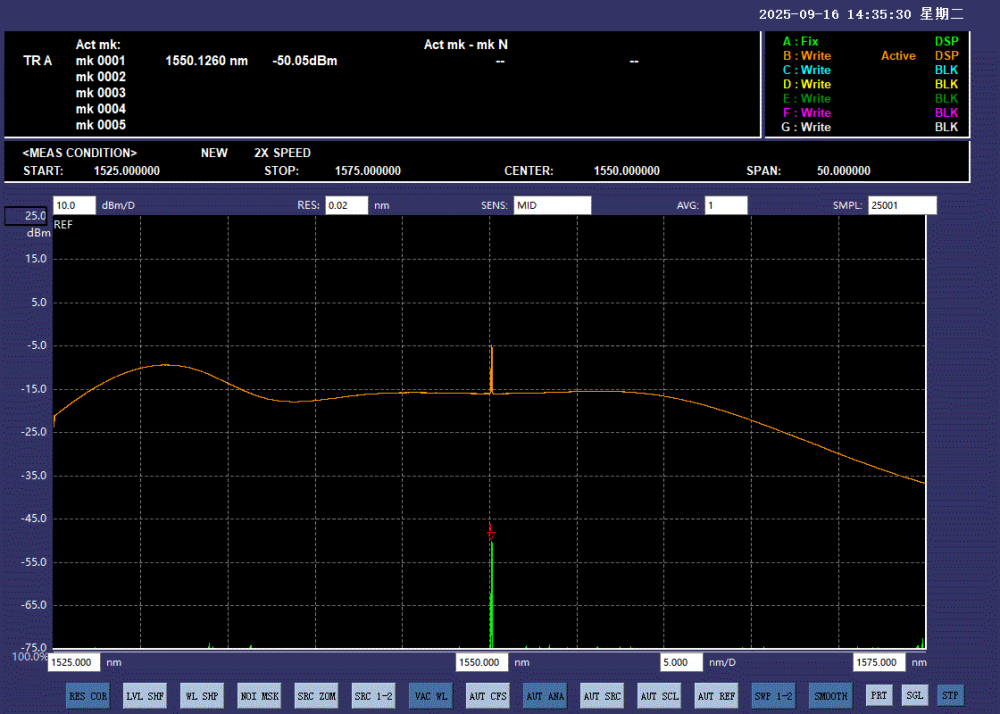The width and height of the screenshot is (1000, 714).
Task: Select trace F : Write
Action: click(807, 113)
